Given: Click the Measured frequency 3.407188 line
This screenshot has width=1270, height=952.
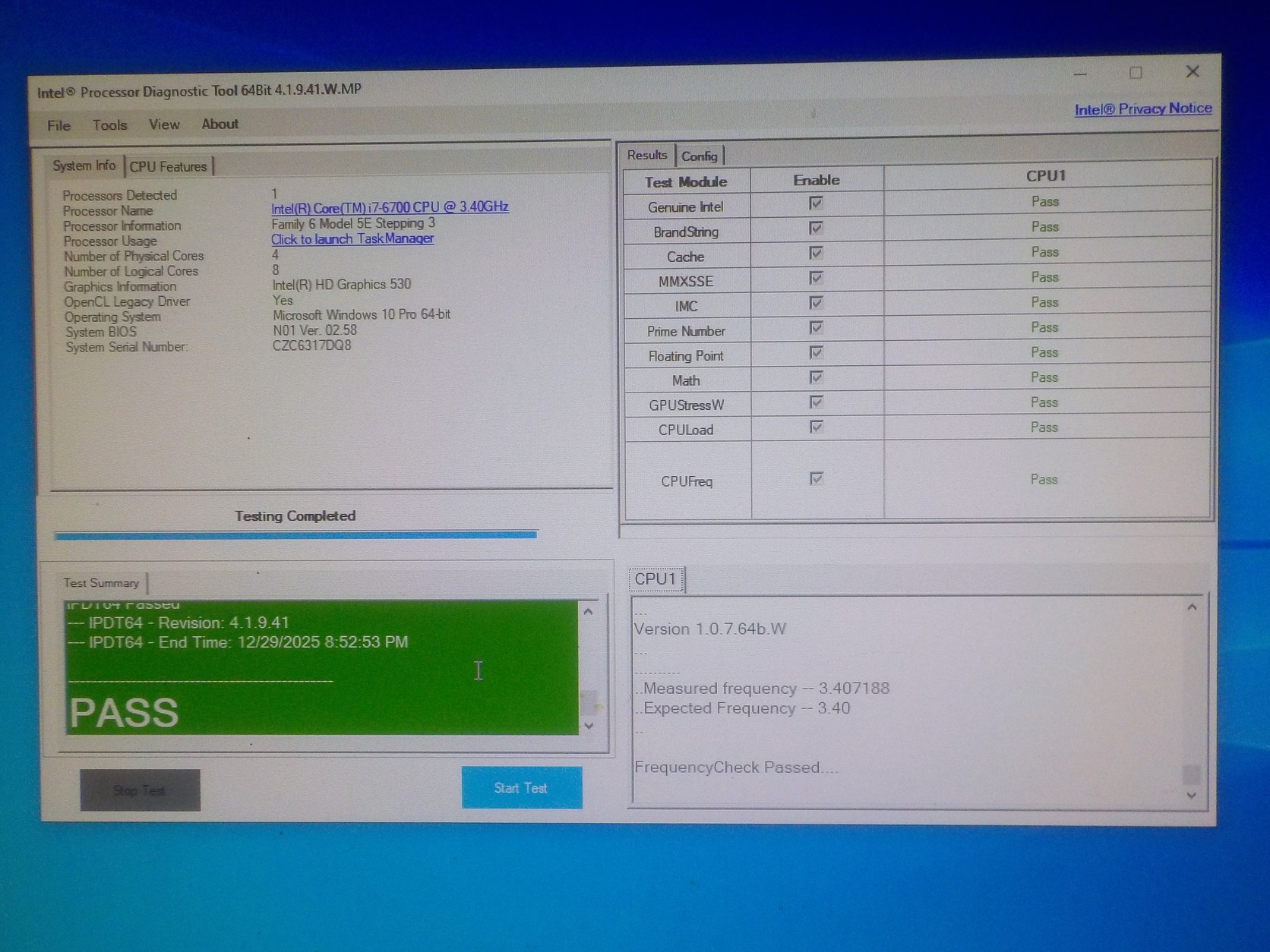Looking at the screenshot, I should click(x=763, y=689).
